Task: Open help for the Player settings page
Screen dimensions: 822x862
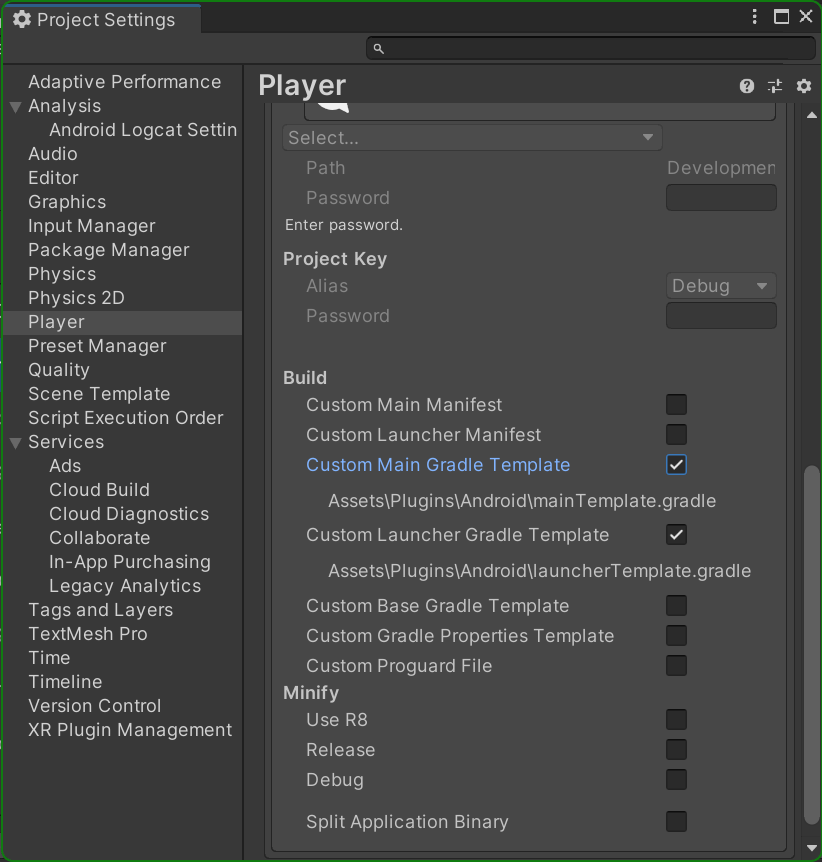Action: (746, 86)
